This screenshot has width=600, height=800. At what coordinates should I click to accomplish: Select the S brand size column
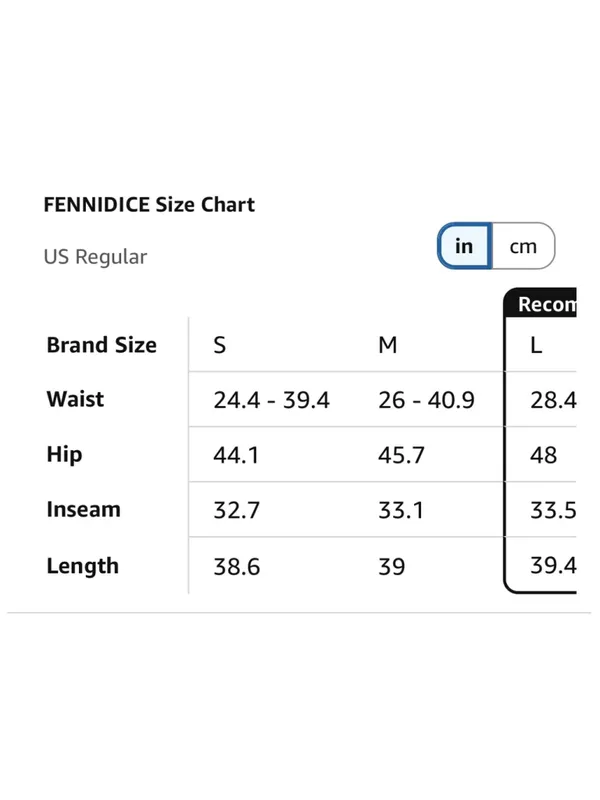coord(219,345)
